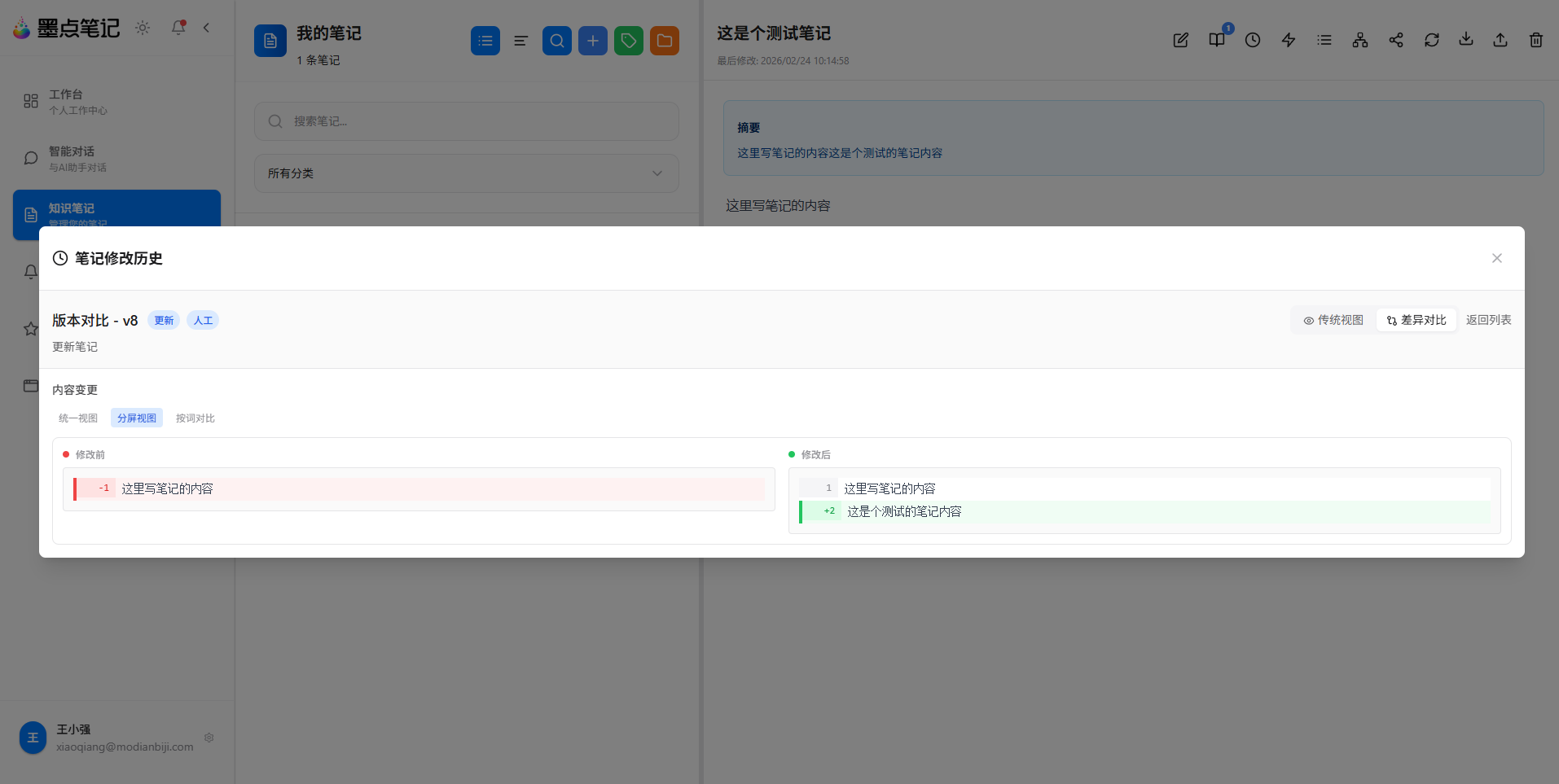
Task: Switch to 传统视图 view mode
Action: tap(1333, 320)
